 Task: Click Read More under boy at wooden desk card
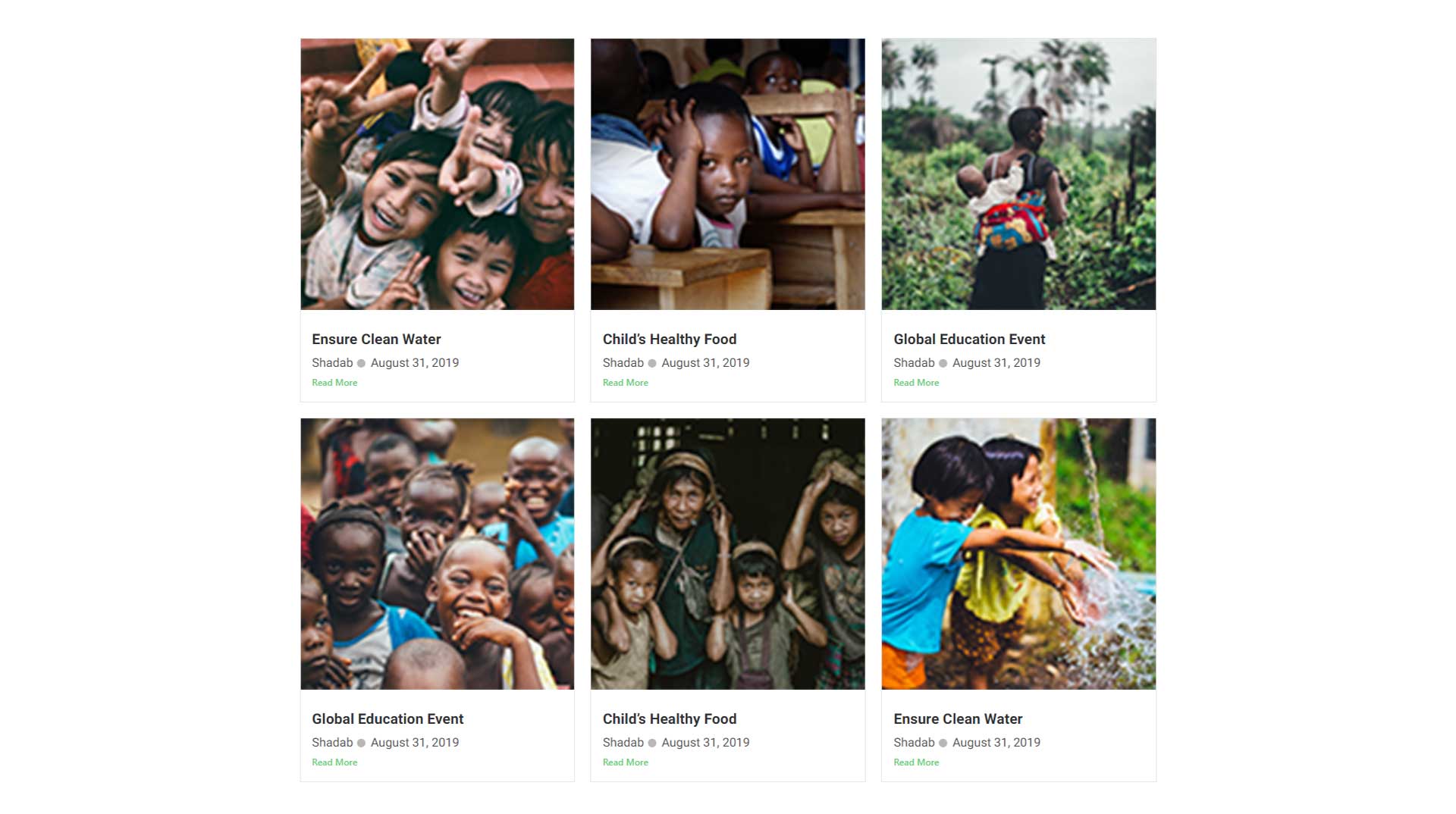(626, 383)
